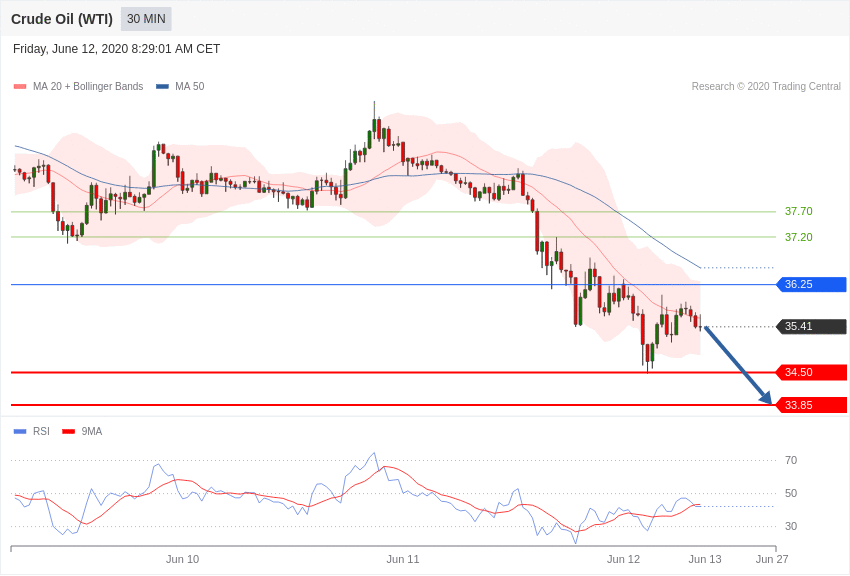Viewport: 850px width, 576px height.
Task: Select the Jun 27 date marker
Action: pyautogui.click(x=772, y=559)
